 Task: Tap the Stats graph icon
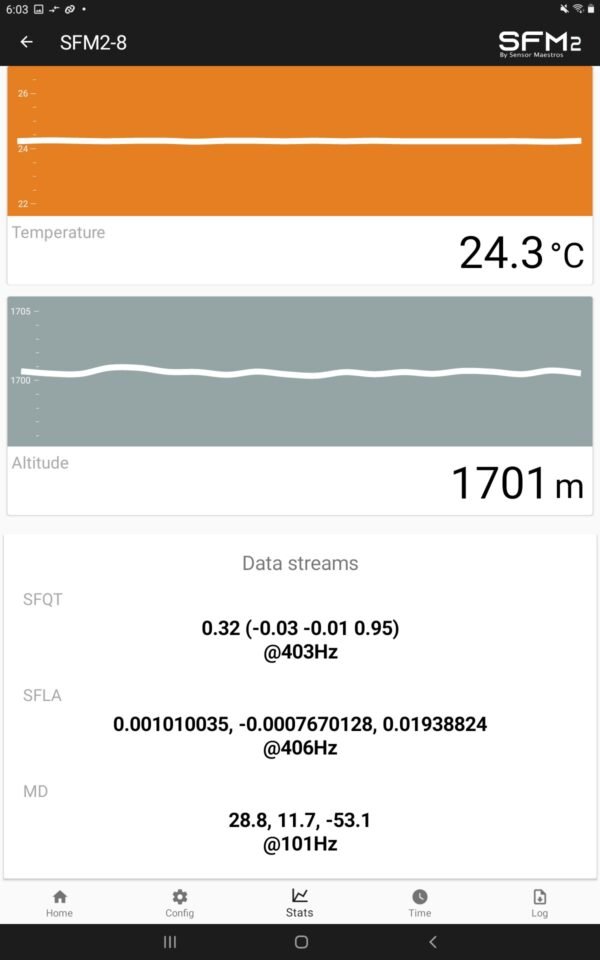(x=299, y=897)
